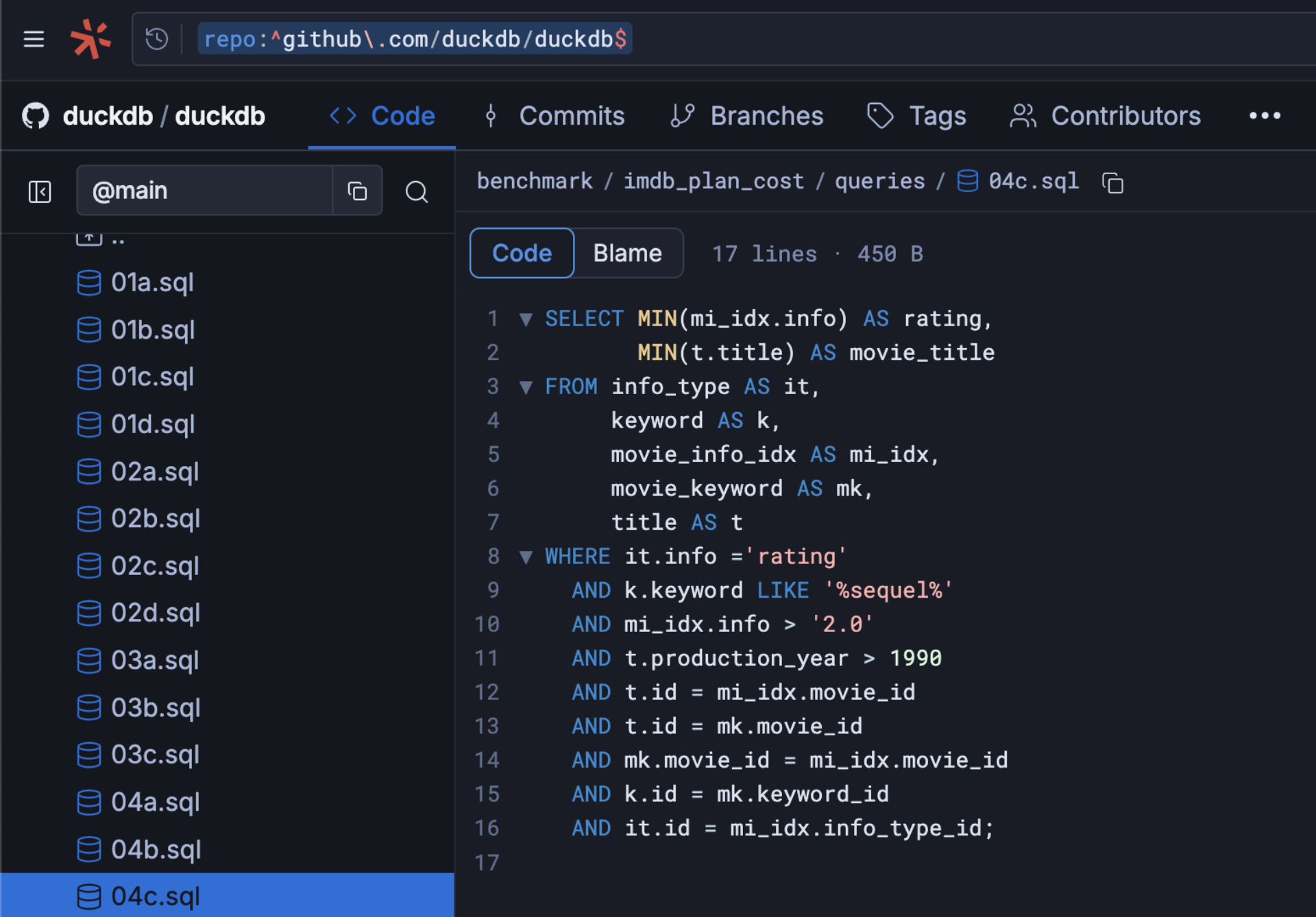The image size is (1316, 917).
Task: Open recent searches with clock icon
Action: 156,39
